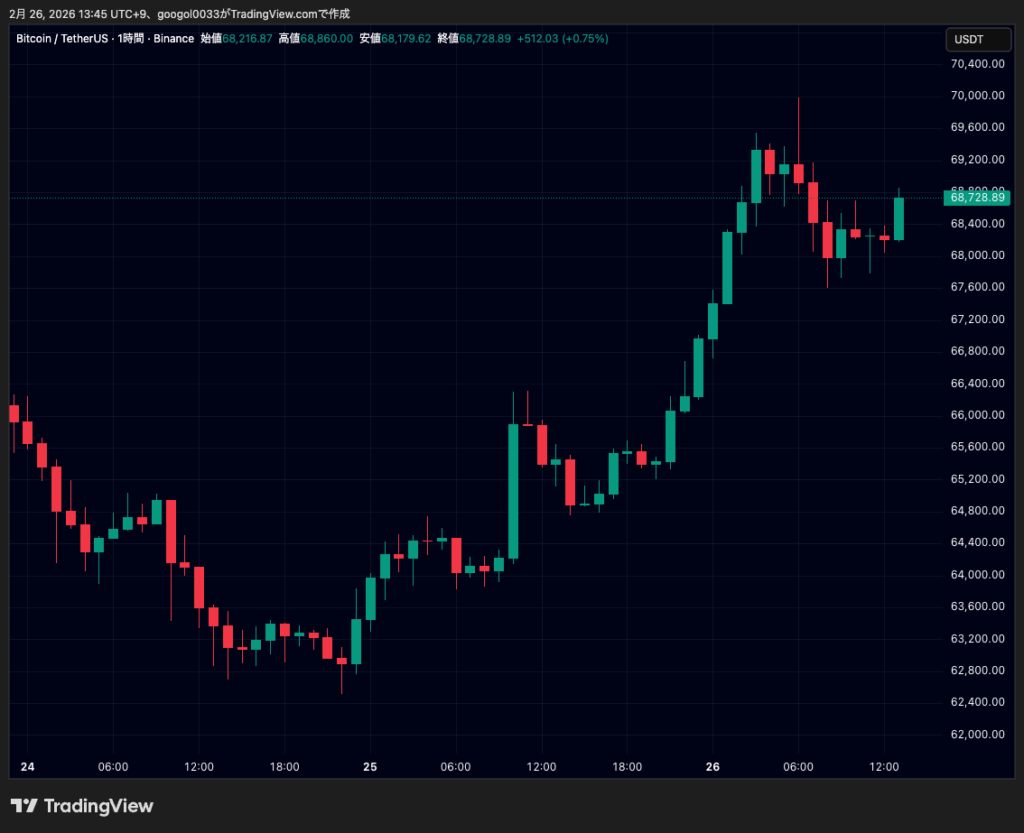
Task: Click the date label 26 on time axis
Action: pyautogui.click(x=713, y=767)
